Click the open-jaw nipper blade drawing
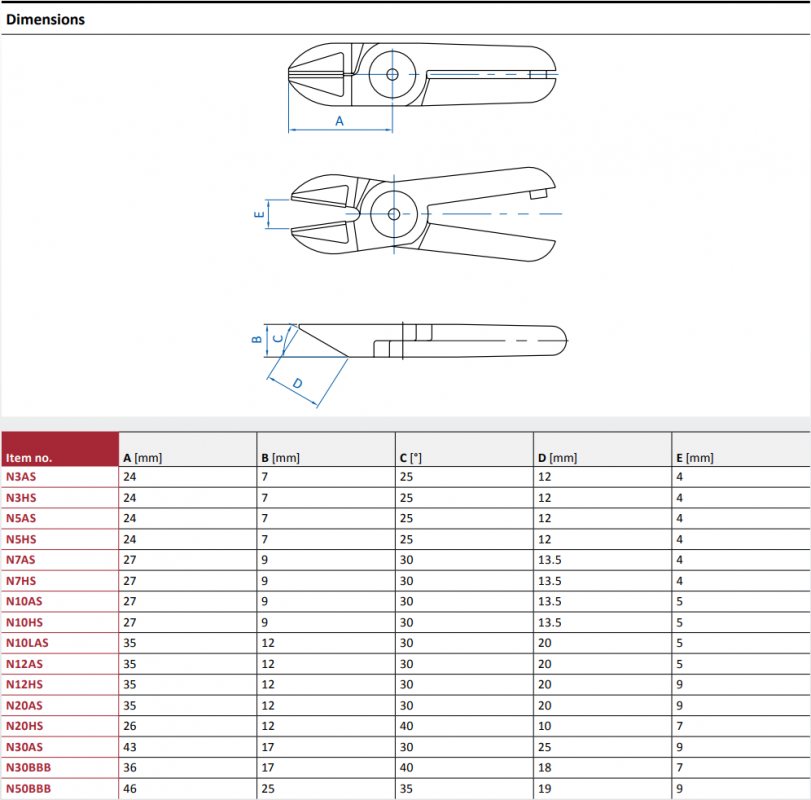The height and width of the screenshot is (800, 811). point(424,214)
